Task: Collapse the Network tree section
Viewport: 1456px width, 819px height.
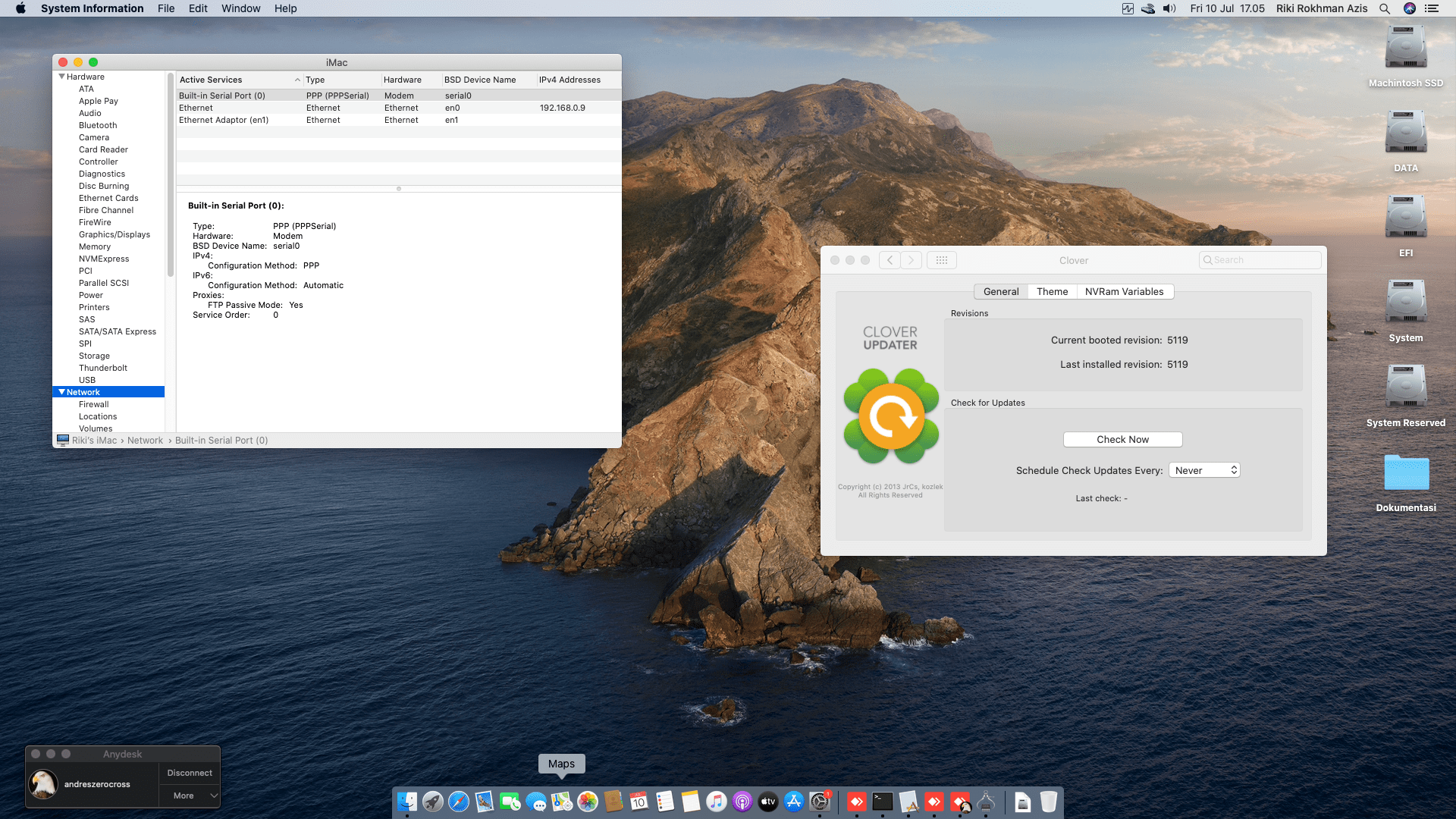Action: [x=61, y=392]
